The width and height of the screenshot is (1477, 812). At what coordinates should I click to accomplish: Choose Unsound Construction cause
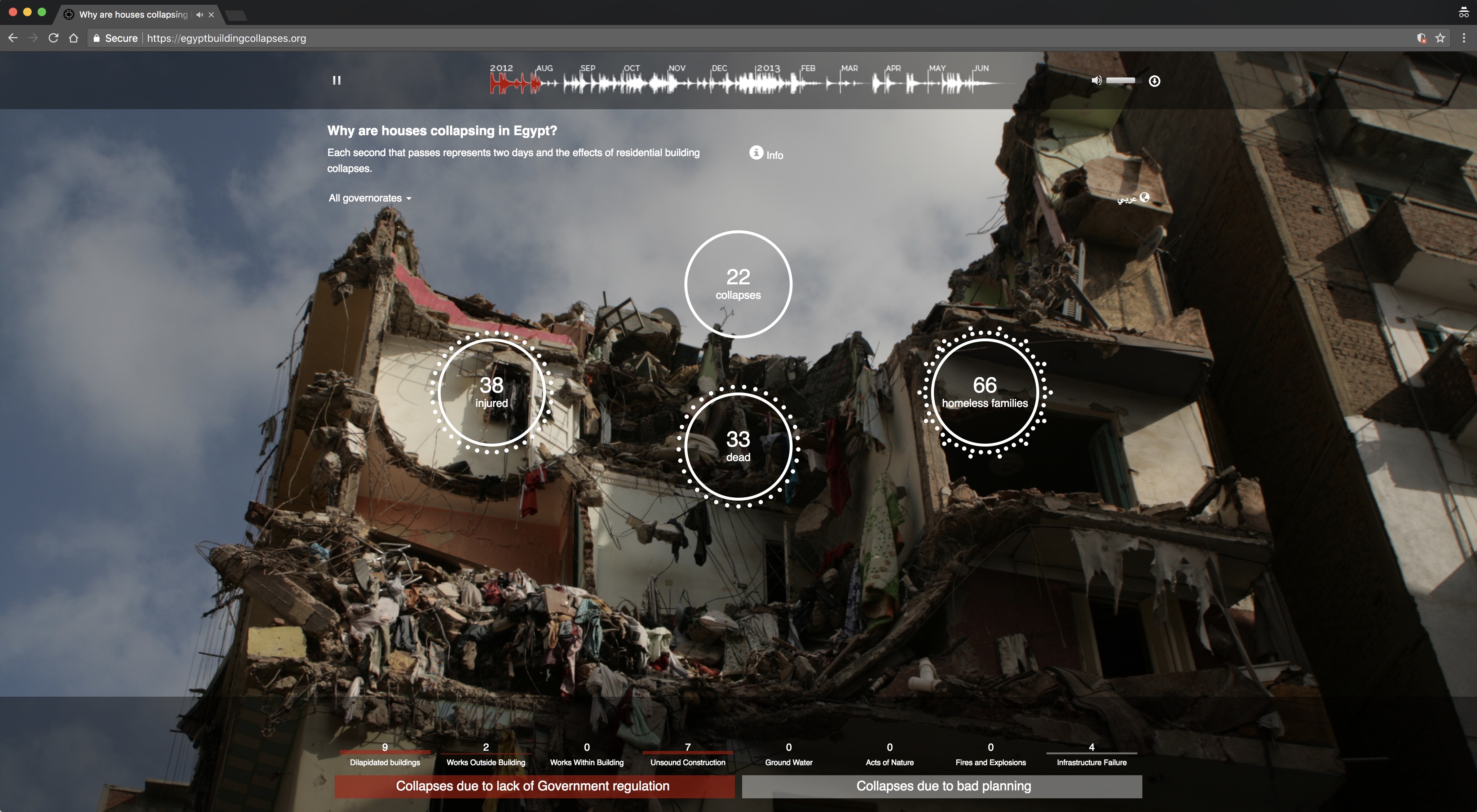(x=687, y=755)
